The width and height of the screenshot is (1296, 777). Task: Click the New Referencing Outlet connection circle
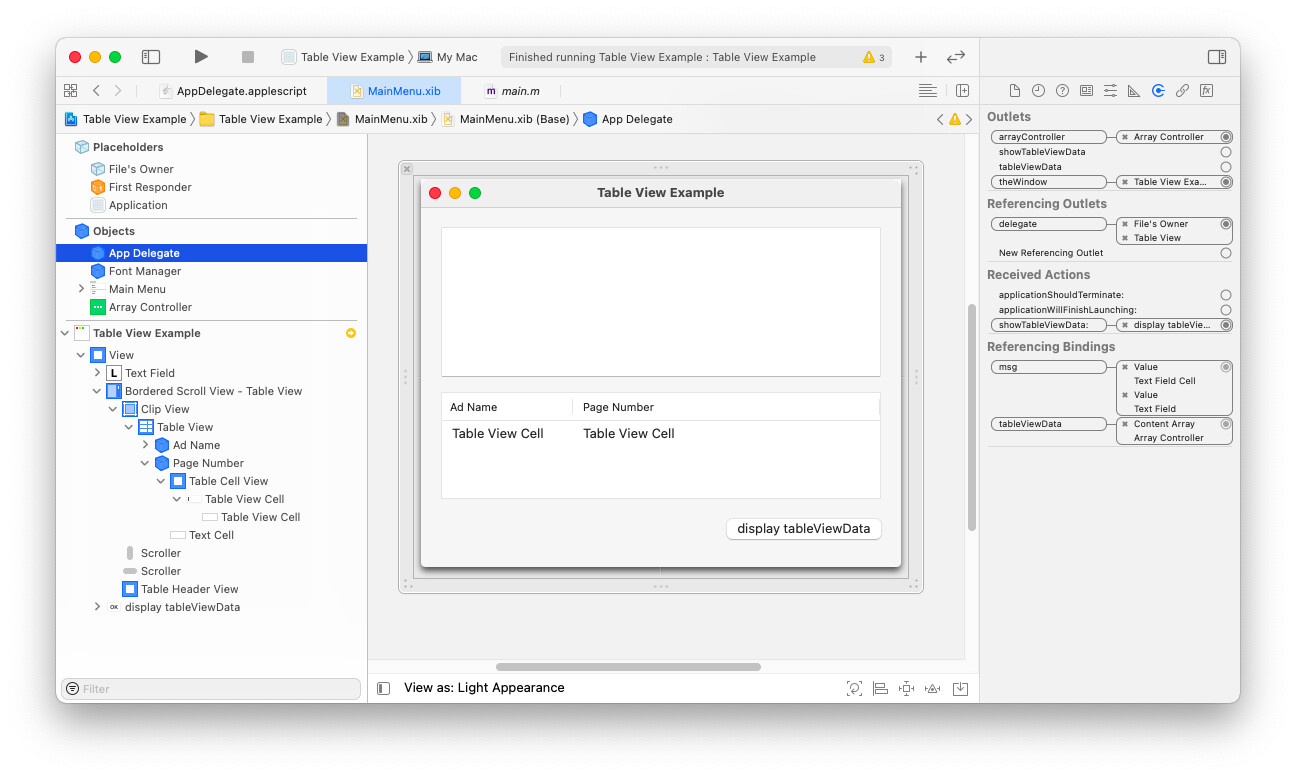click(1226, 253)
